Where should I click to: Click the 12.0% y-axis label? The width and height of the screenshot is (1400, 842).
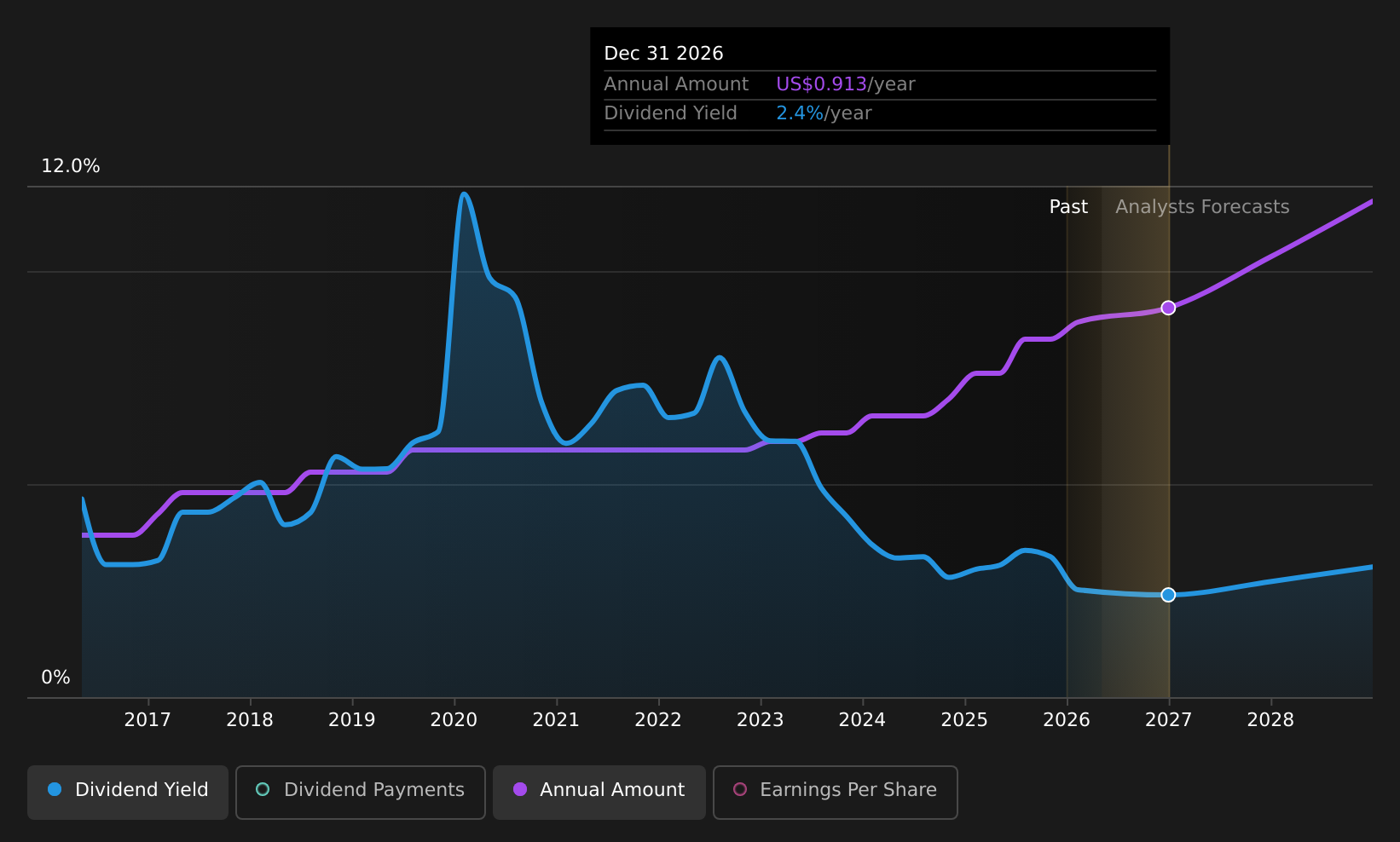(71, 166)
